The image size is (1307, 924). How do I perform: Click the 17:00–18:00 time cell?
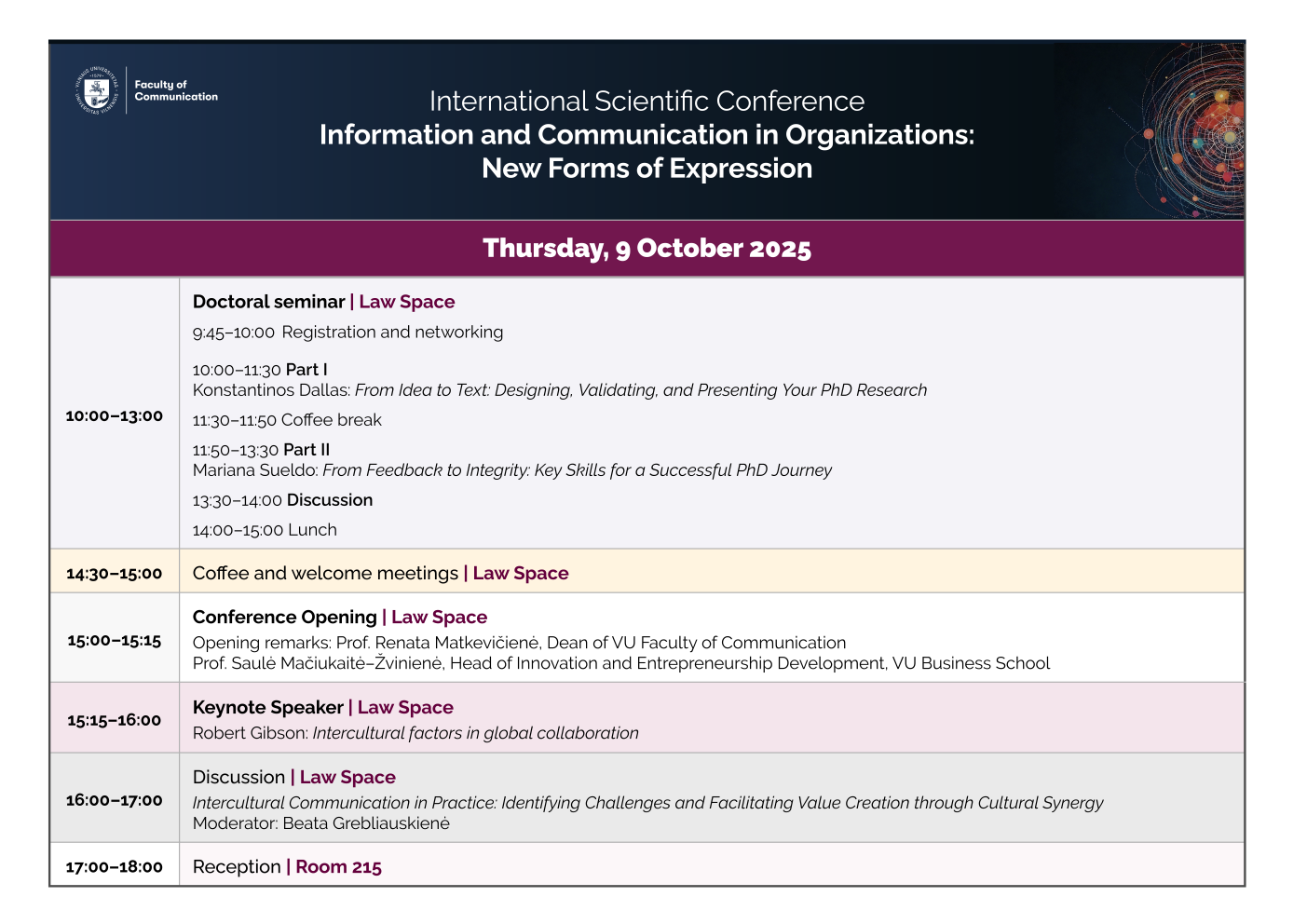pos(114,867)
